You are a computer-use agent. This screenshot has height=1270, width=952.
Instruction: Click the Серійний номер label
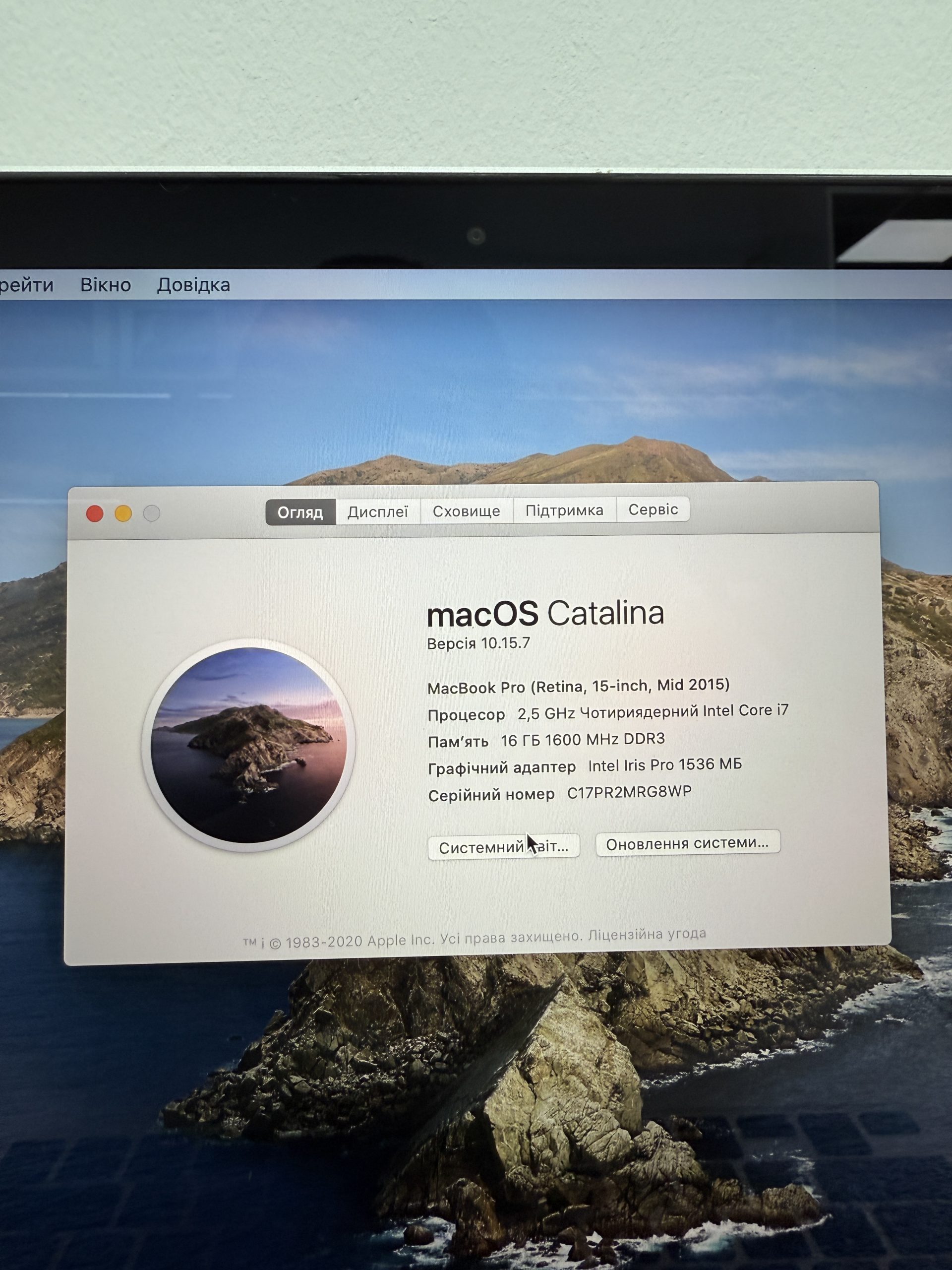[491, 795]
